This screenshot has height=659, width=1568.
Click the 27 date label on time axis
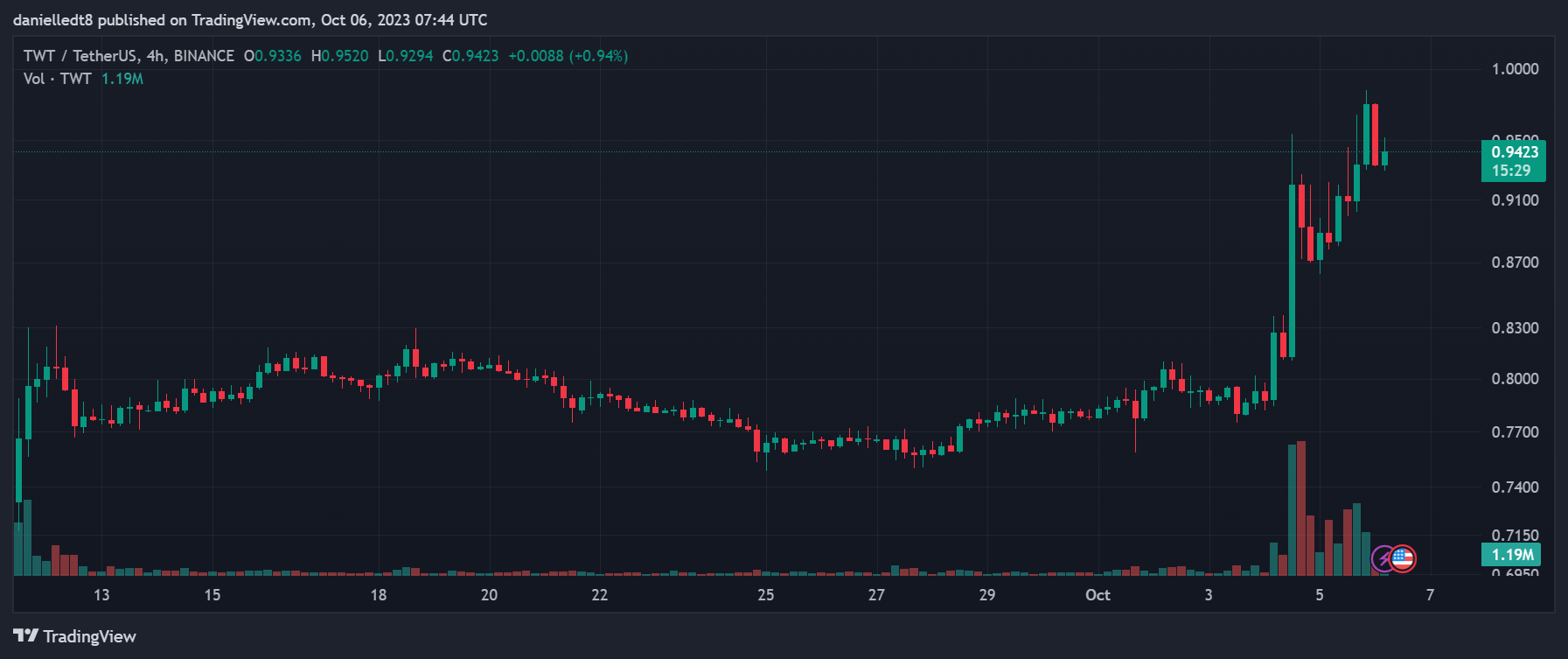tap(876, 595)
